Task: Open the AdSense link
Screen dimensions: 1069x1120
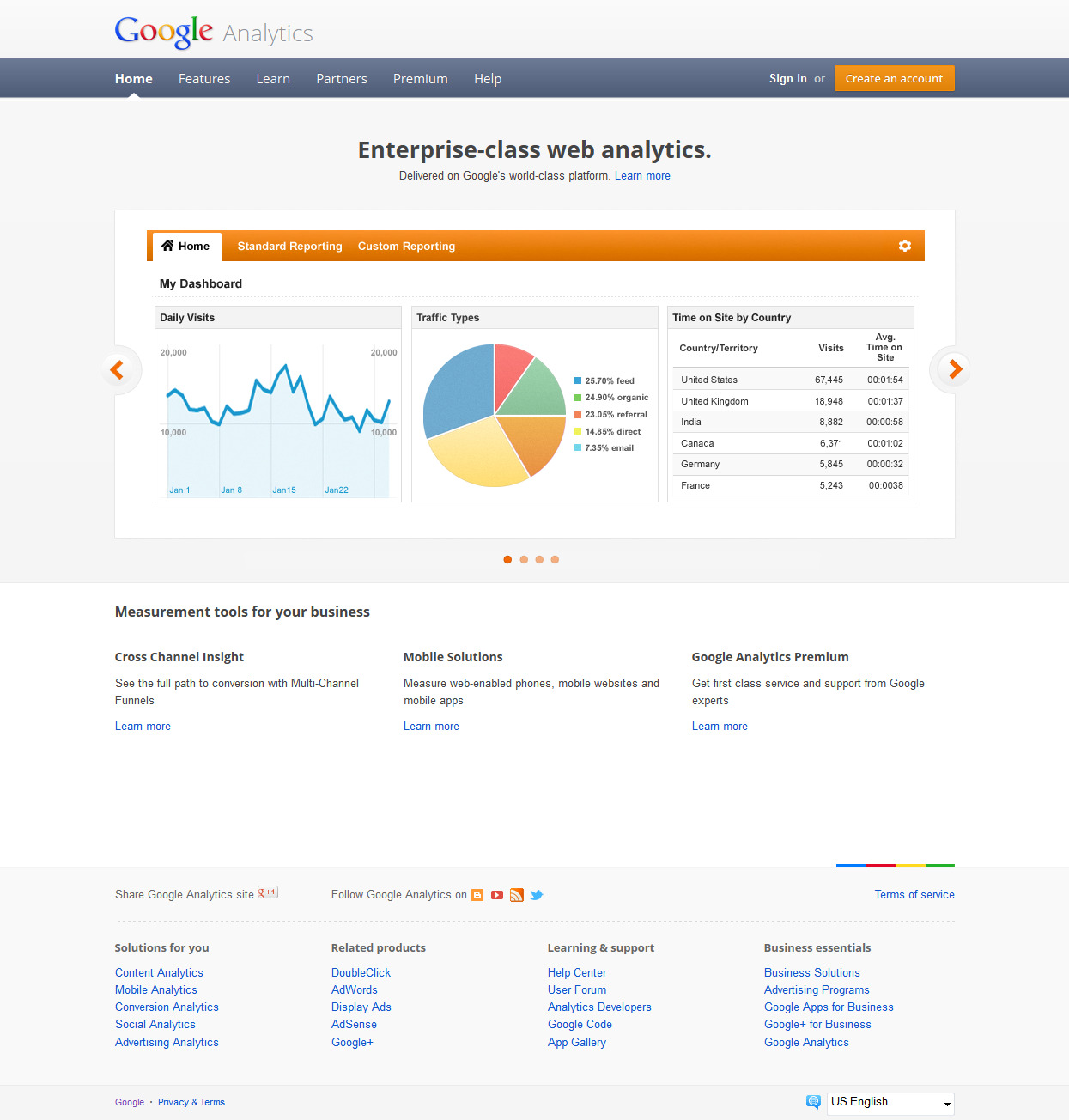Action: (354, 1025)
